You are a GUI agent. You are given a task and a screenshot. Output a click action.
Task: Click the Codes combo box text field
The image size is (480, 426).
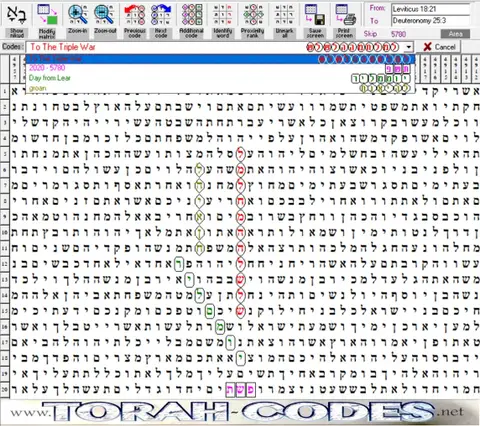(216, 47)
